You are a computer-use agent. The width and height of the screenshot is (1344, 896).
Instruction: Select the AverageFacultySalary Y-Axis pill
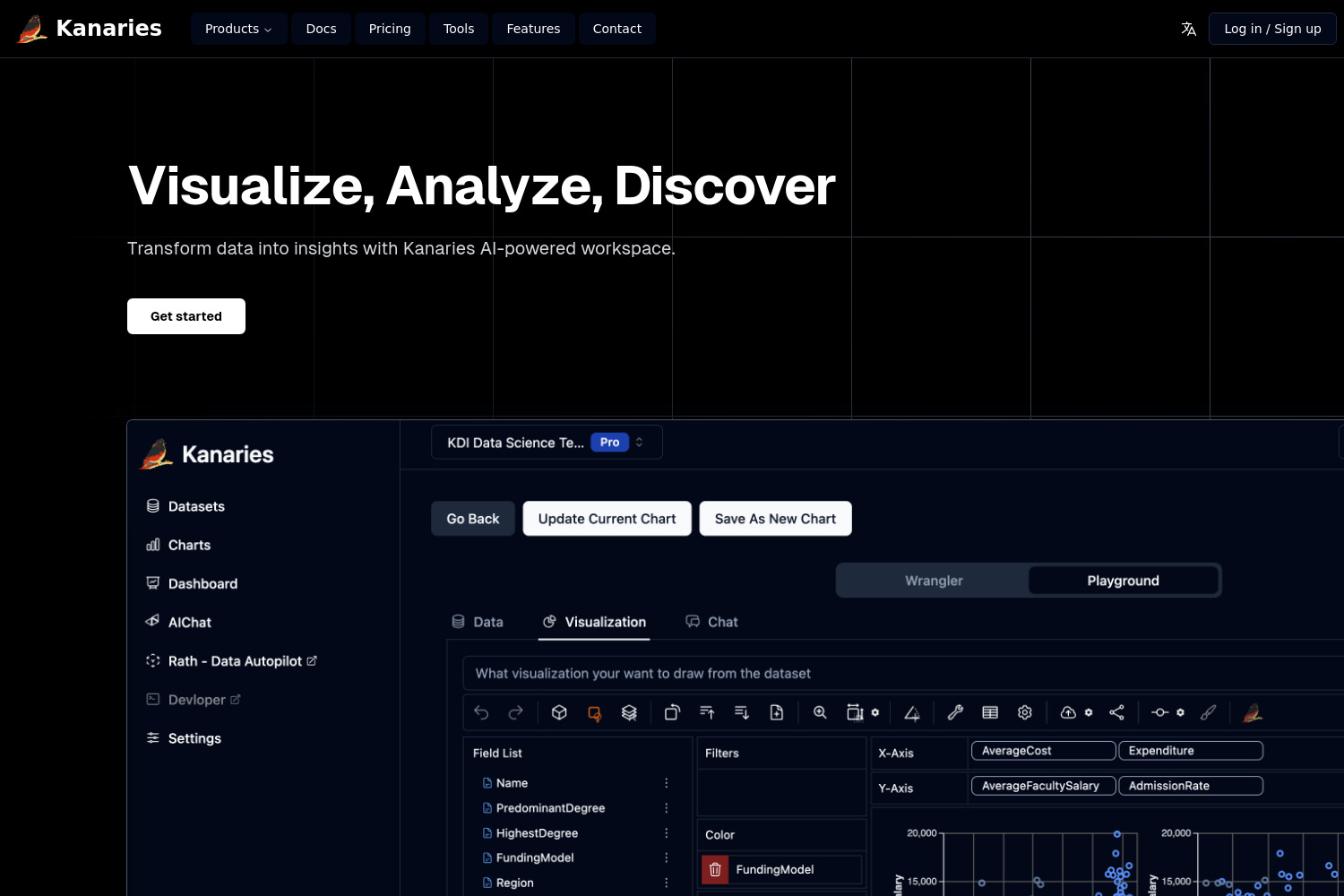pyautogui.click(x=1044, y=786)
